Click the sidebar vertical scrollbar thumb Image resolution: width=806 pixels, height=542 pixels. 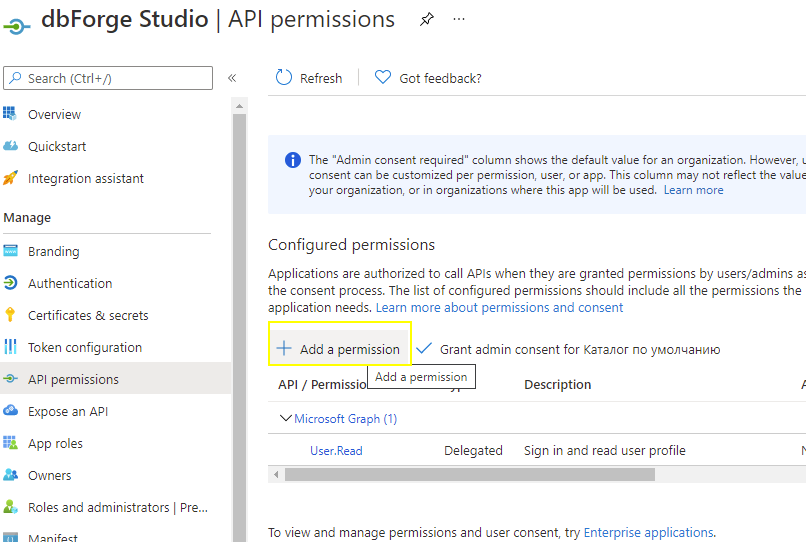[x=239, y=328]
